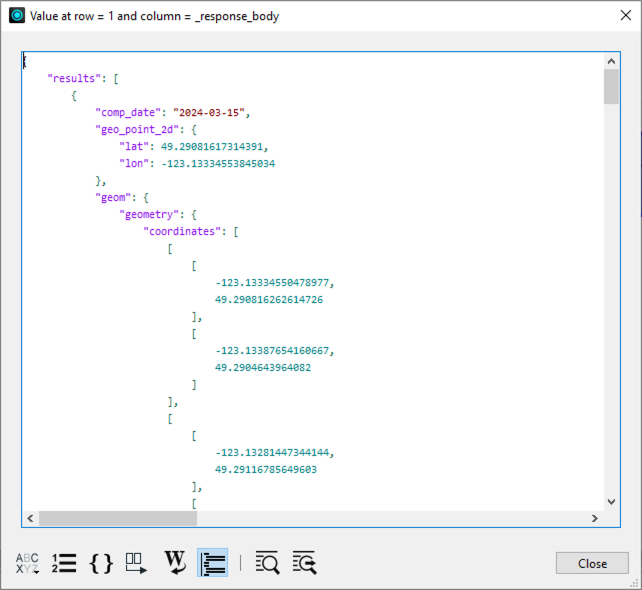This screenshot has height=590, width=642.
Task: Click the "coordinates" key
Action: (182, 232)
